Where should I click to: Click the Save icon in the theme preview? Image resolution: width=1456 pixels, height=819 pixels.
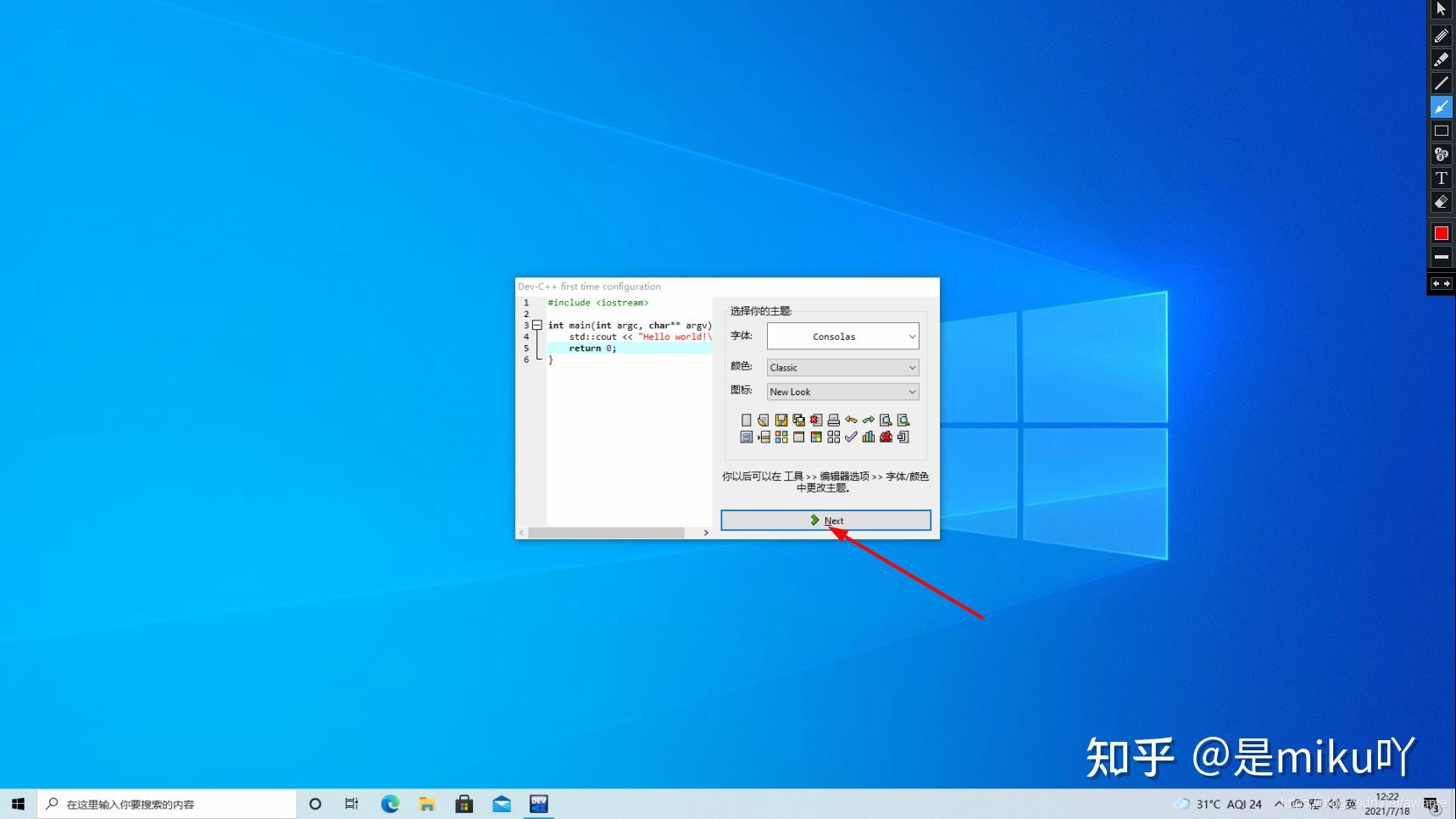click(x=781, y=420)
